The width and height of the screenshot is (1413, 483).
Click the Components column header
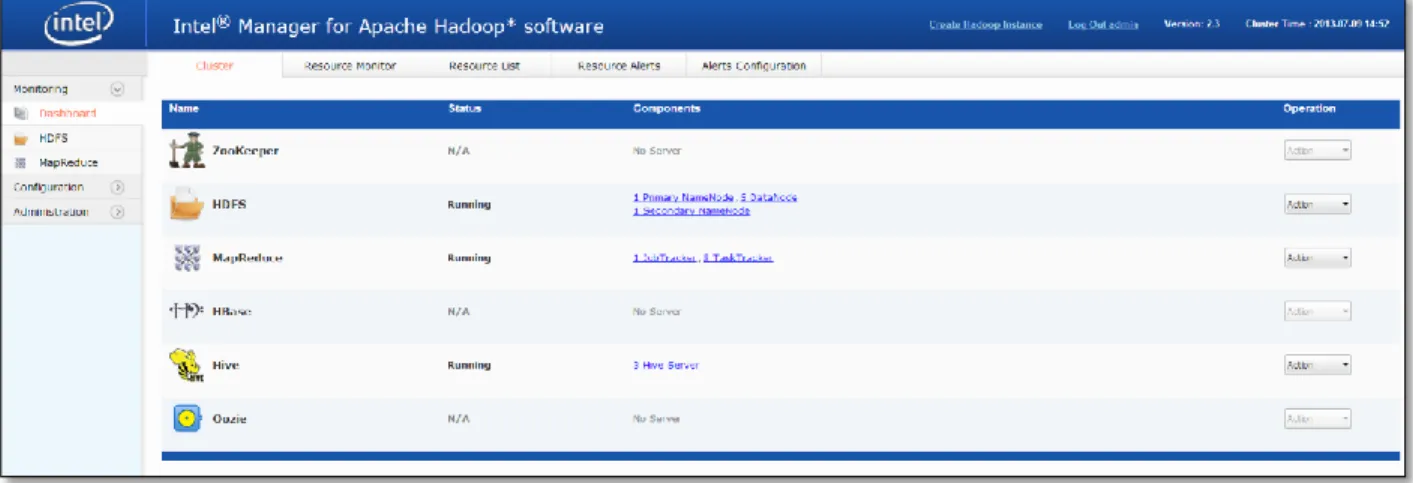tap(667, 108)
